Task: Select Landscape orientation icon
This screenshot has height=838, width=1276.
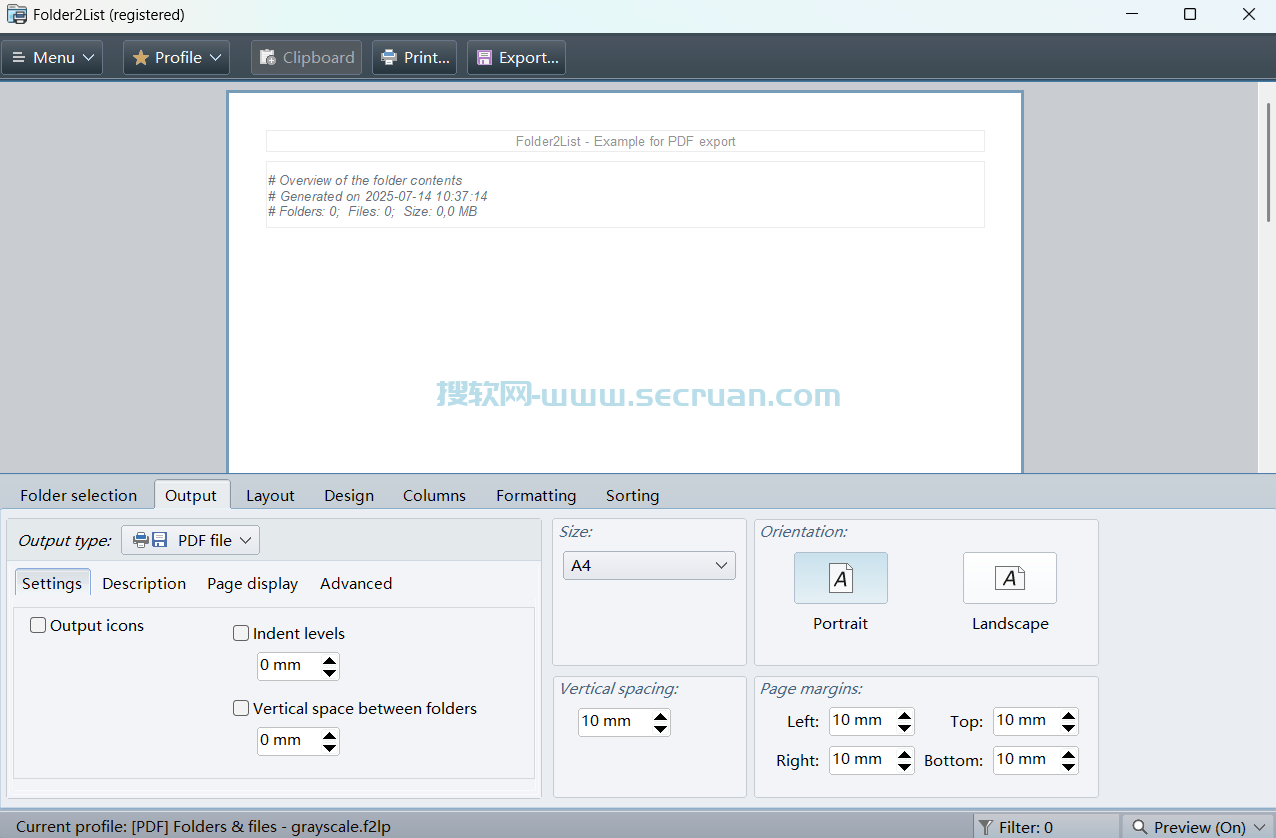Action: [1010, 578]
